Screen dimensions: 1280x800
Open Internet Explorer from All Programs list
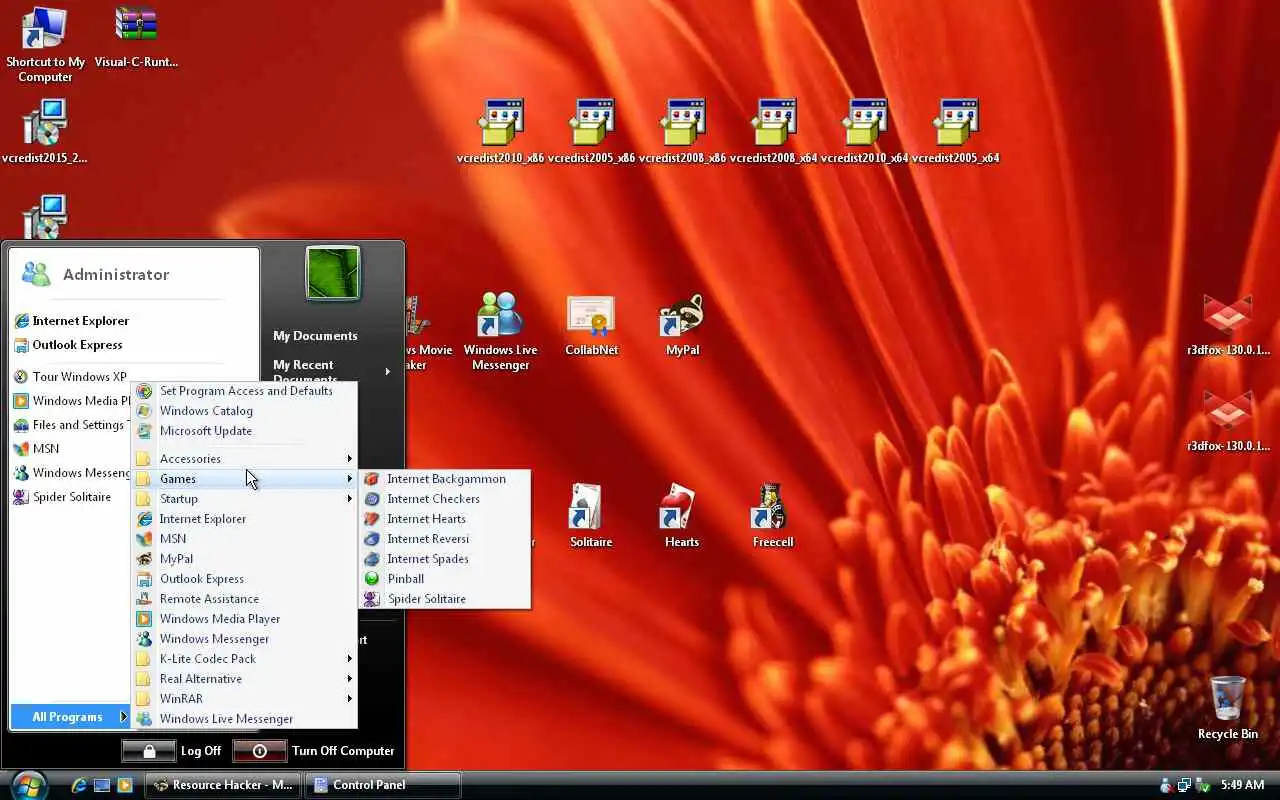tap(245, 519)
